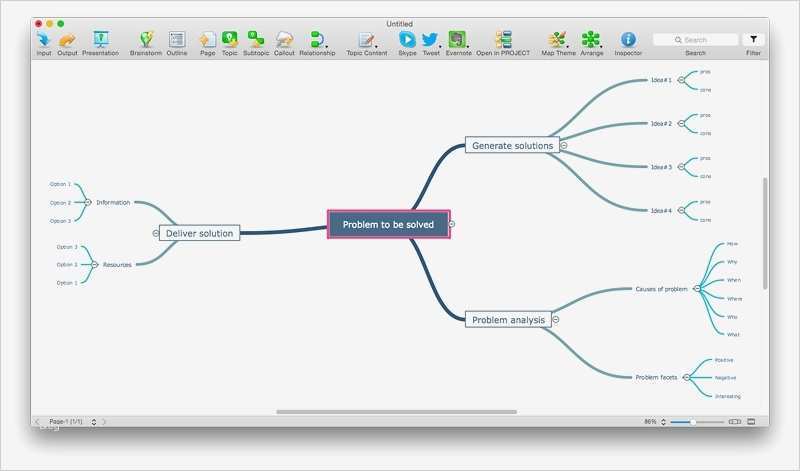This screenshot has height=471, width=800.
Task: Click the Output toolbar icon
Action: pos(67,39)
